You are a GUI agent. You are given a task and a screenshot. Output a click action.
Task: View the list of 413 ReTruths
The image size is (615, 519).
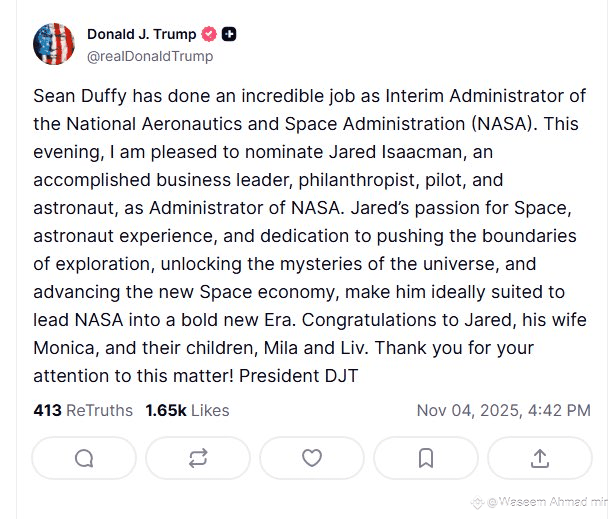coord(83,410)
